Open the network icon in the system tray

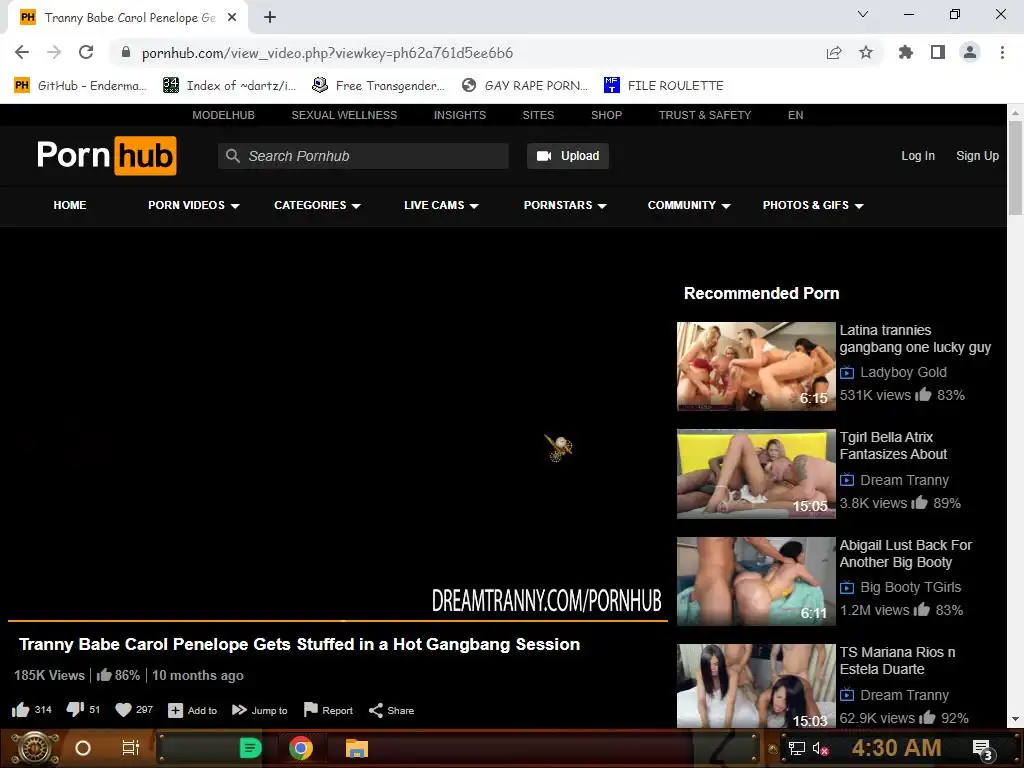[x=796, y=748]
